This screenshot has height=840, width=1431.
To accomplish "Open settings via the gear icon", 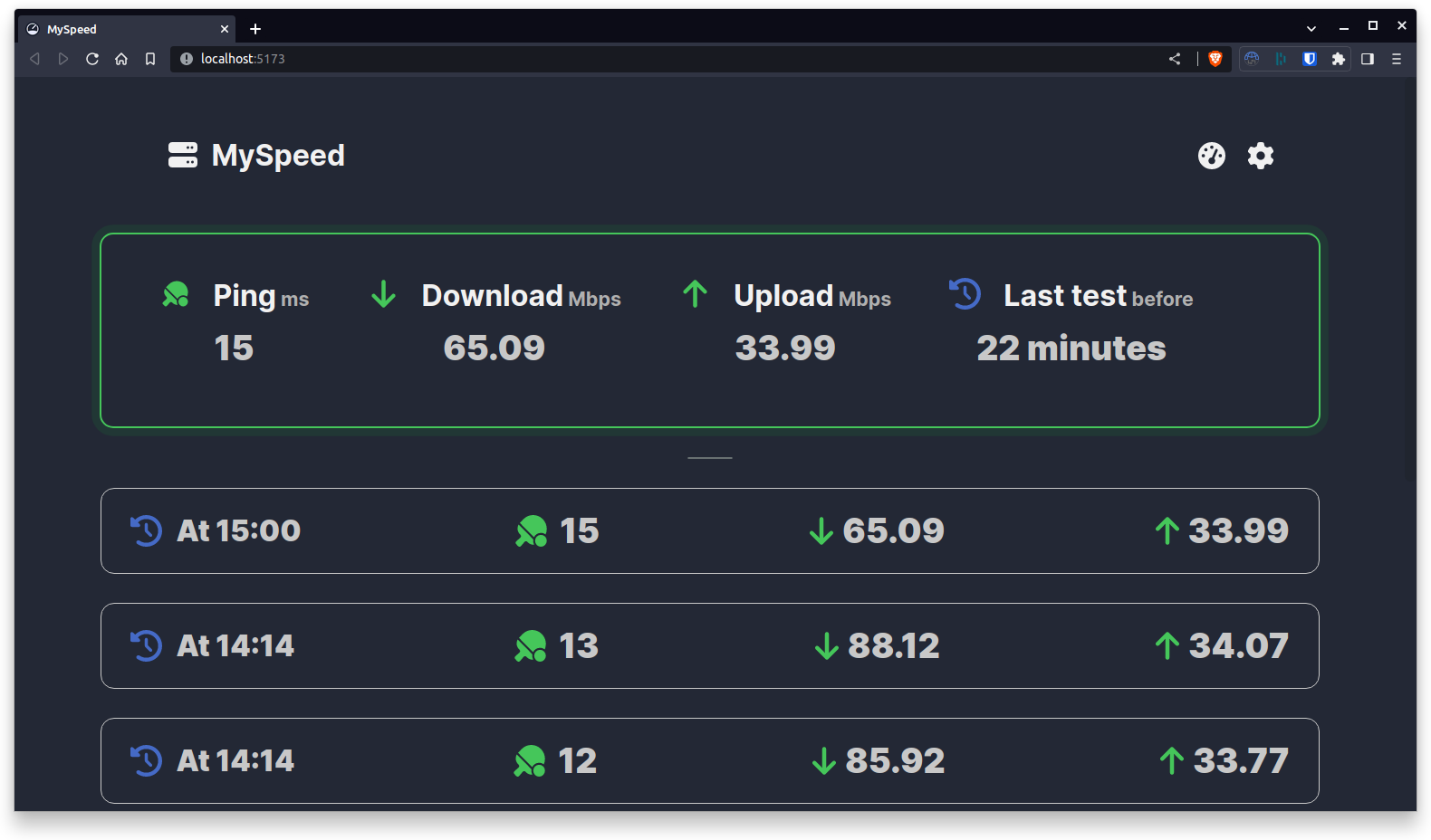I will pyautogui.click(x=1260, y=156).
